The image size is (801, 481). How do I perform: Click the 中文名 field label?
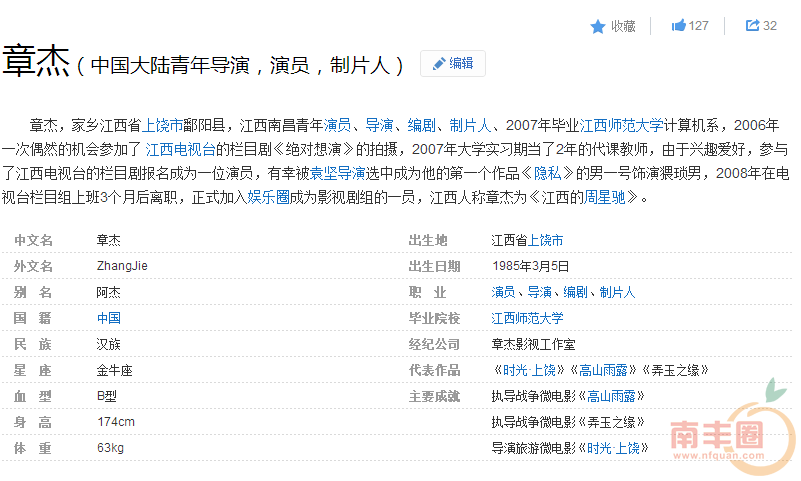pos(33,240)
